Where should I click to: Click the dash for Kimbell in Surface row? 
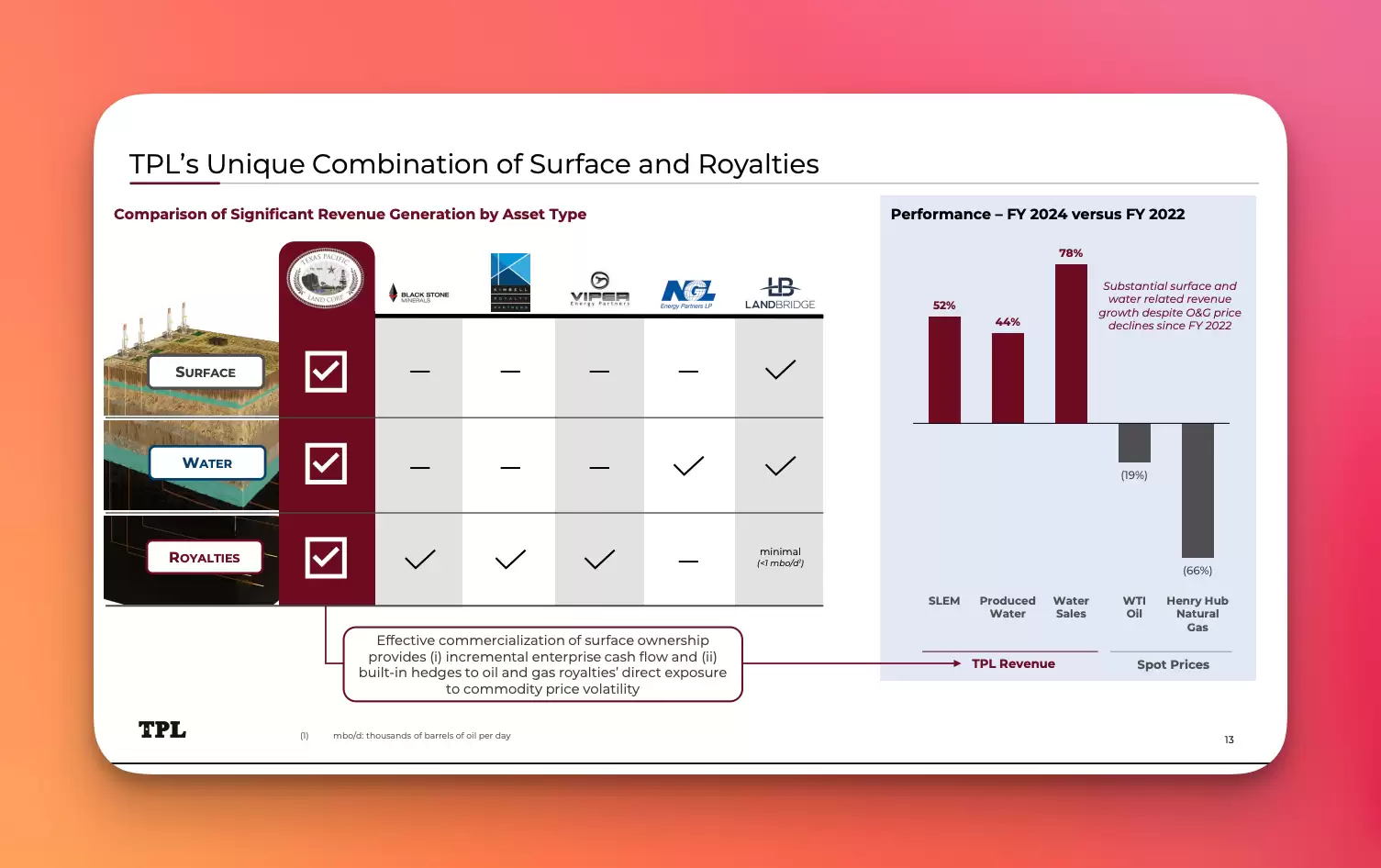point(510,372)
